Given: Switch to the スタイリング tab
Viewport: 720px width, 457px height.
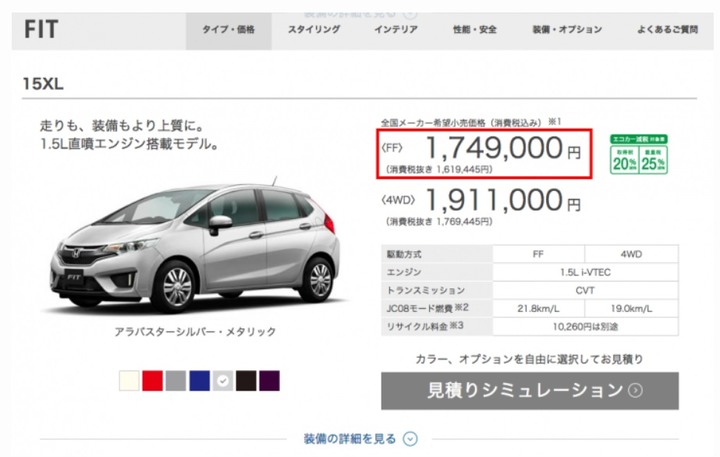Looking at the screenshot, I should (314, 30).
